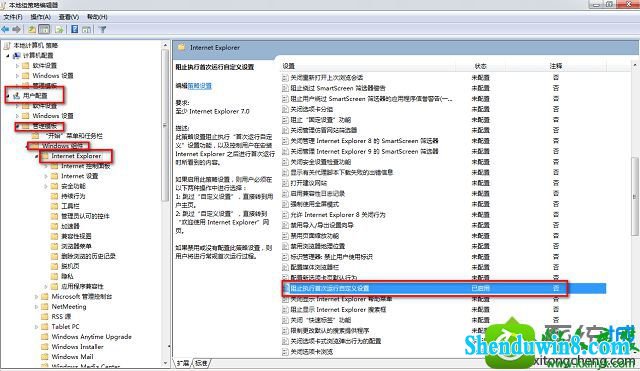Sort by the 设置 column header
Screen dimensions: 640x371
click(289, 66)
